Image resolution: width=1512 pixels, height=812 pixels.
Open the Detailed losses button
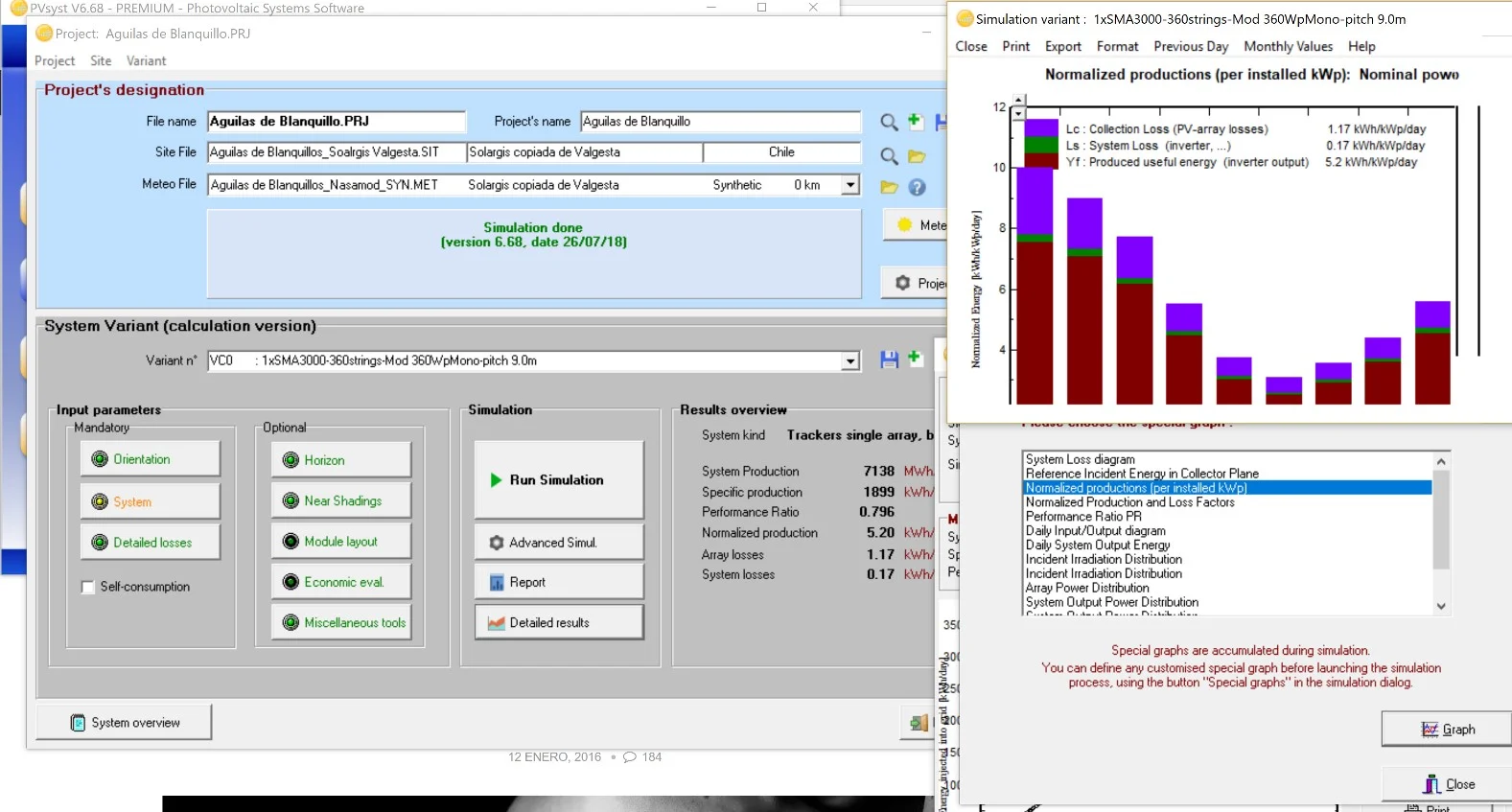click(x=151, y=543)
